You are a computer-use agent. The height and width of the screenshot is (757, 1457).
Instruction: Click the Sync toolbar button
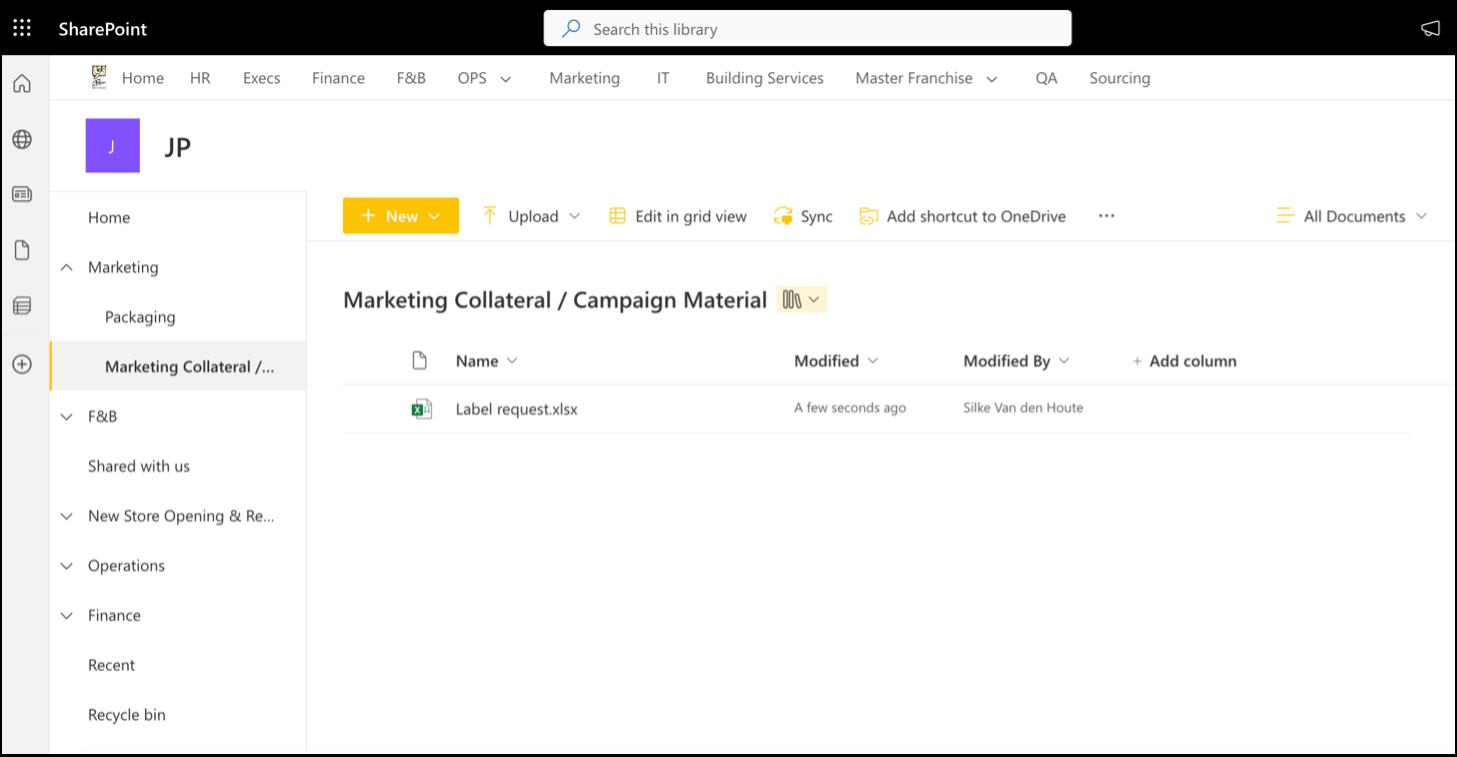pos(802,216)
